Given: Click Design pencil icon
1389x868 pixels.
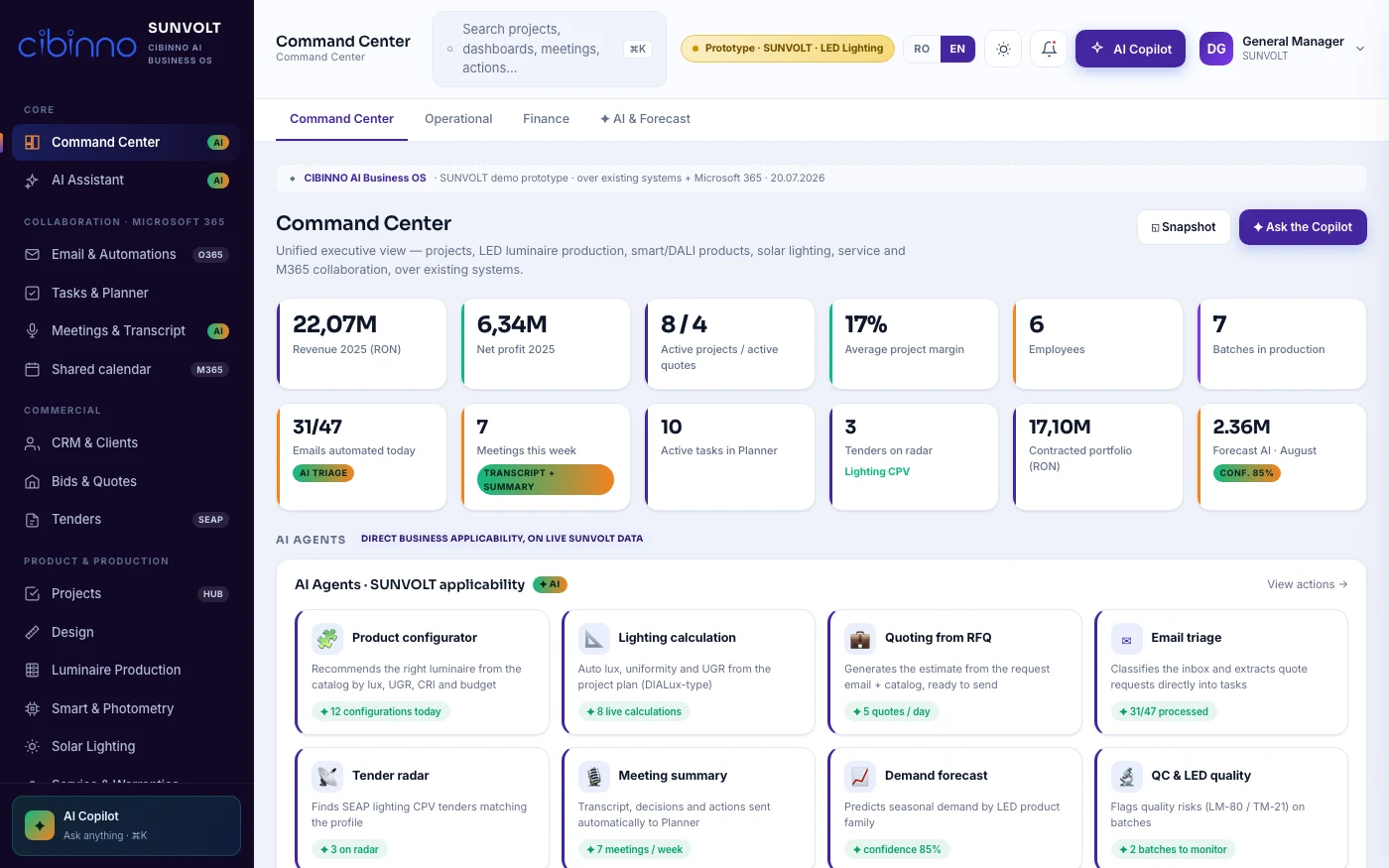Looking at the screenshot, I should pyautogui.click(x=32, y=633).
